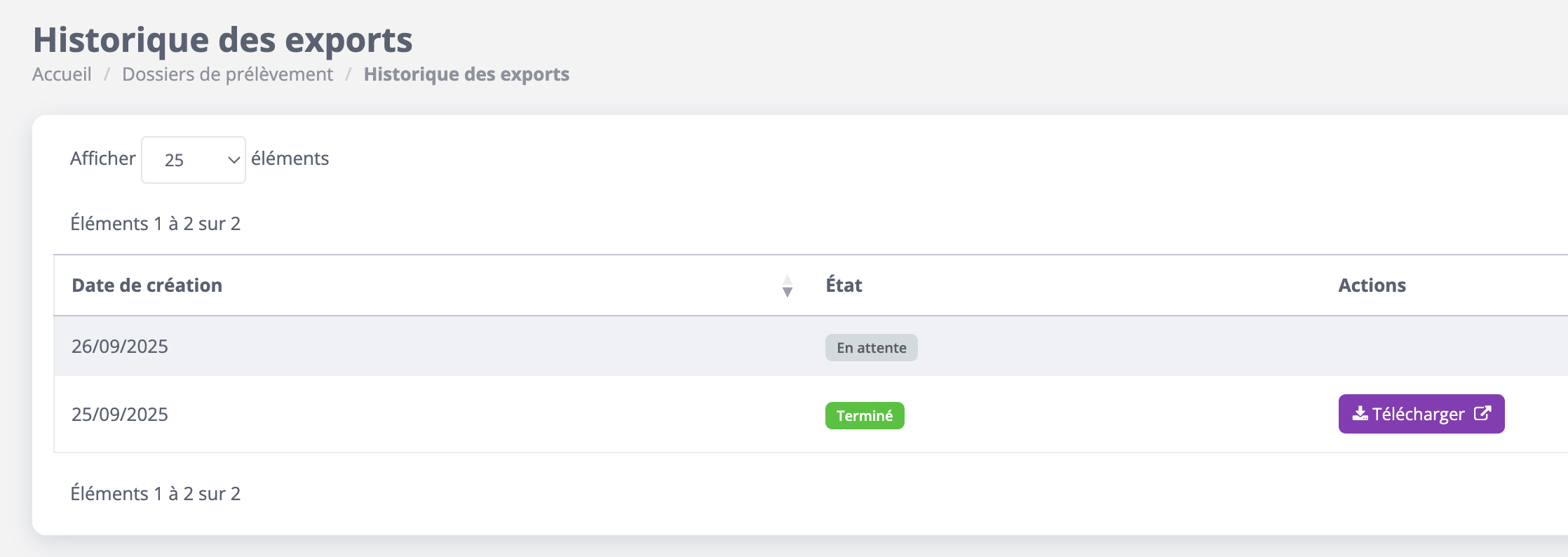Download the 25/09/2025 export with Télécharger
Screen dimensions: 1568x557
point(1421,414)
